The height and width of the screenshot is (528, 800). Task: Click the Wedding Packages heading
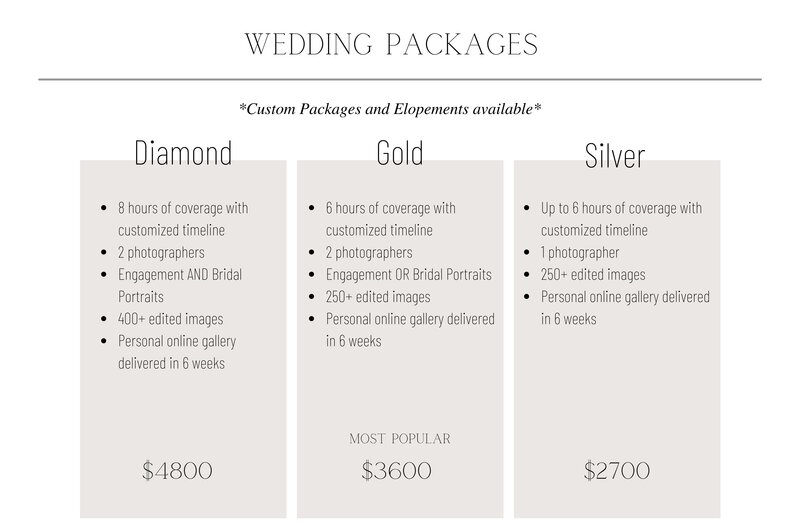click(391, 44)
